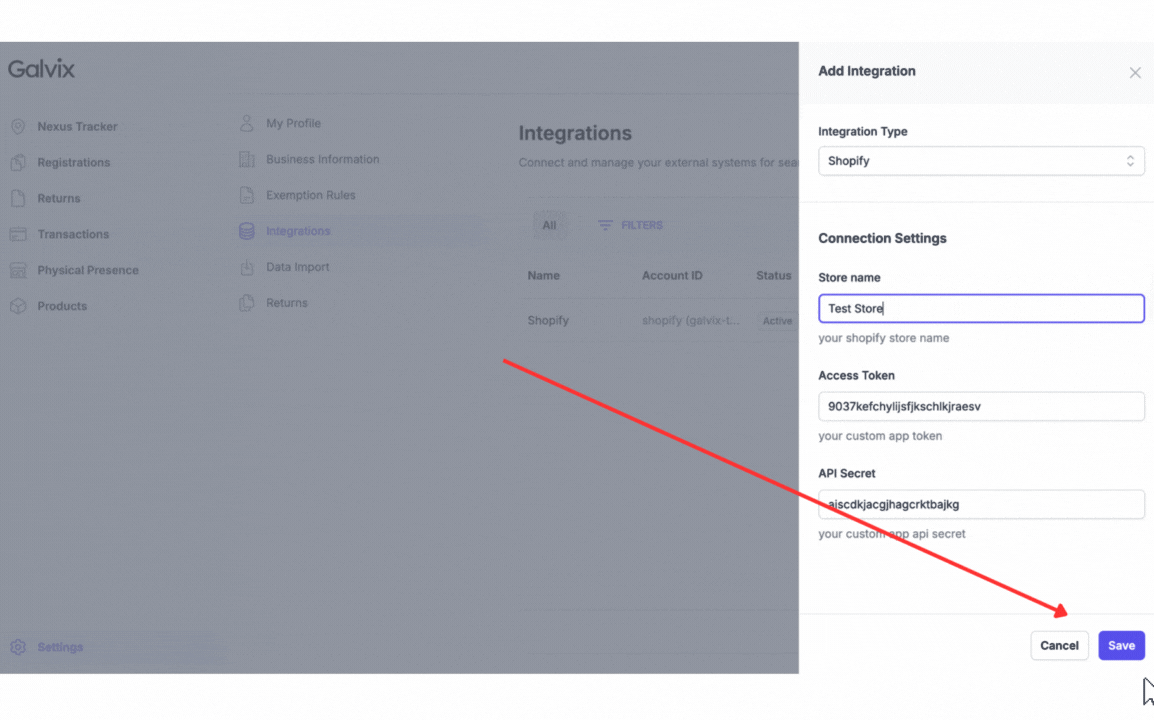This screenshot has width=1154, height=720.
Task: Click the Data Import icon
Action: [247, 267]
